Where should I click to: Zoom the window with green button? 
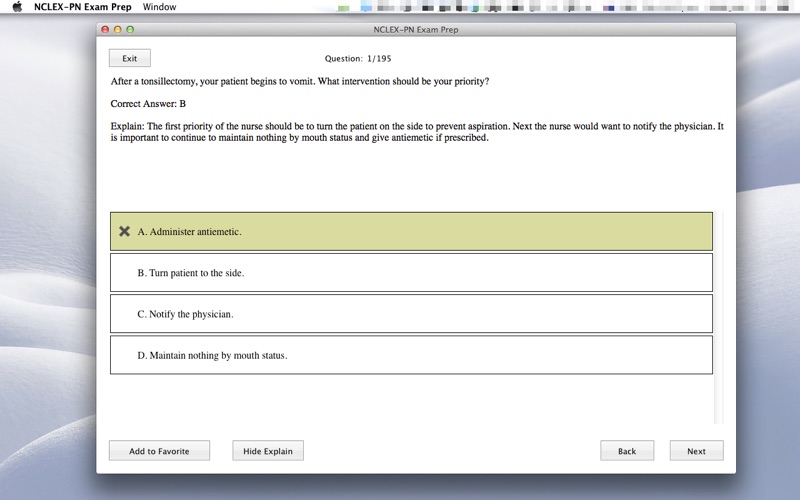130,30
